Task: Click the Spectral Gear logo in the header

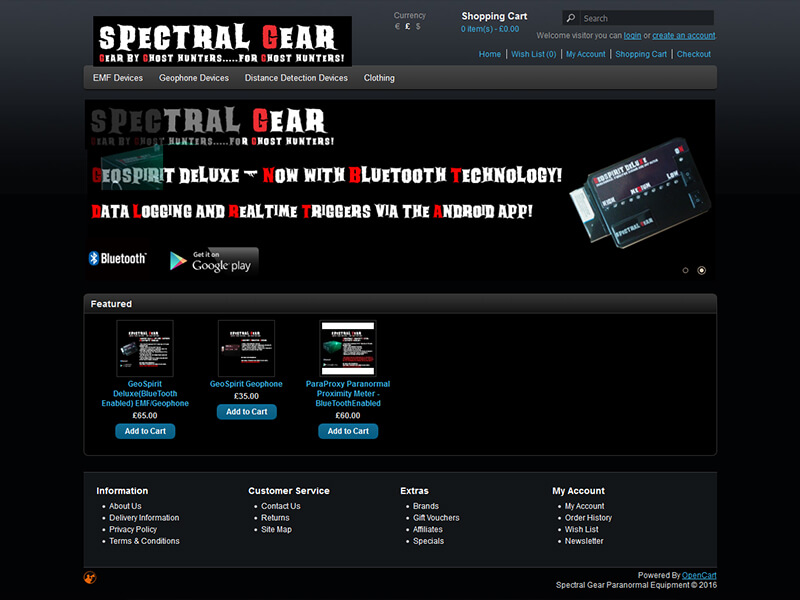Action: 222,41
